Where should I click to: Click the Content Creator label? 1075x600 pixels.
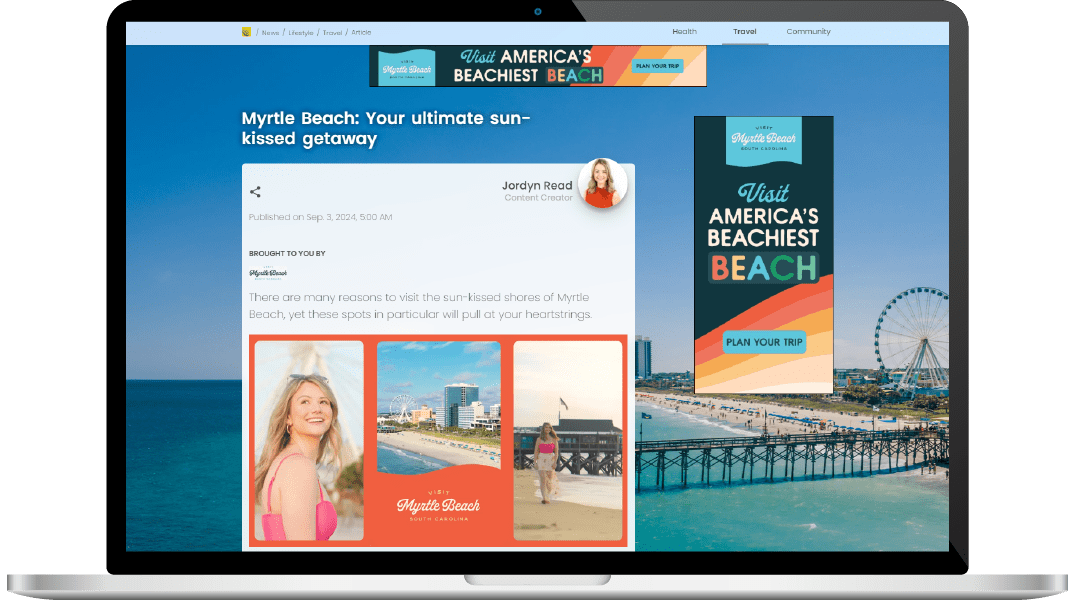(x=538, y=198)
